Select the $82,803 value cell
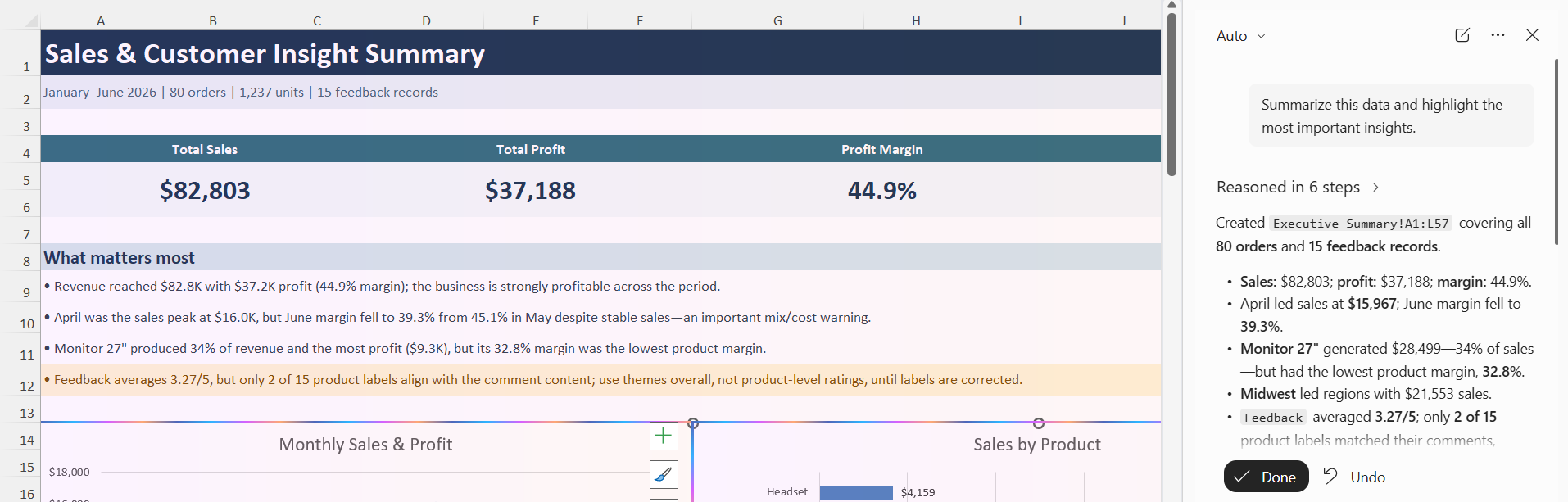1568x502 pixels. click(x=205, y=190)
